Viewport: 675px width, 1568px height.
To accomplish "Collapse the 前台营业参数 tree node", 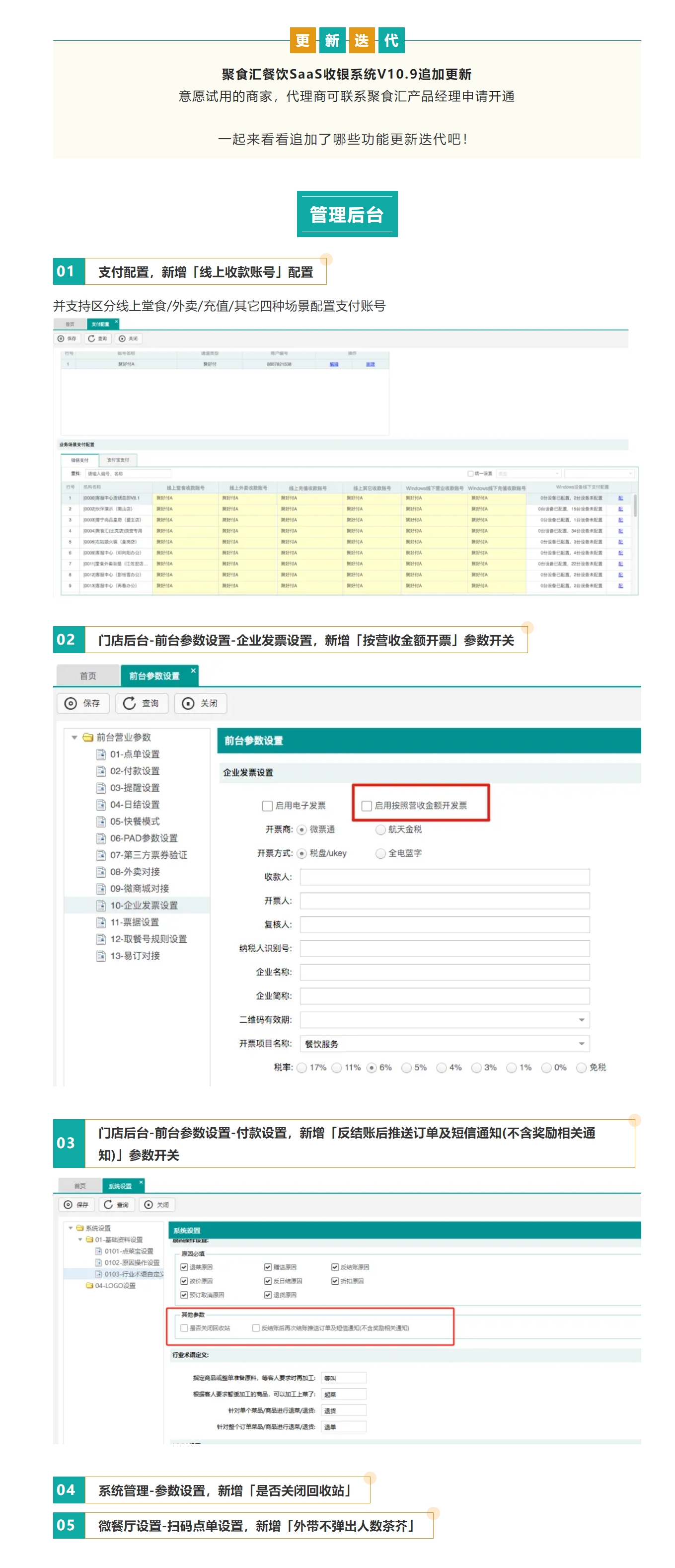I will (x=75, y=737).
